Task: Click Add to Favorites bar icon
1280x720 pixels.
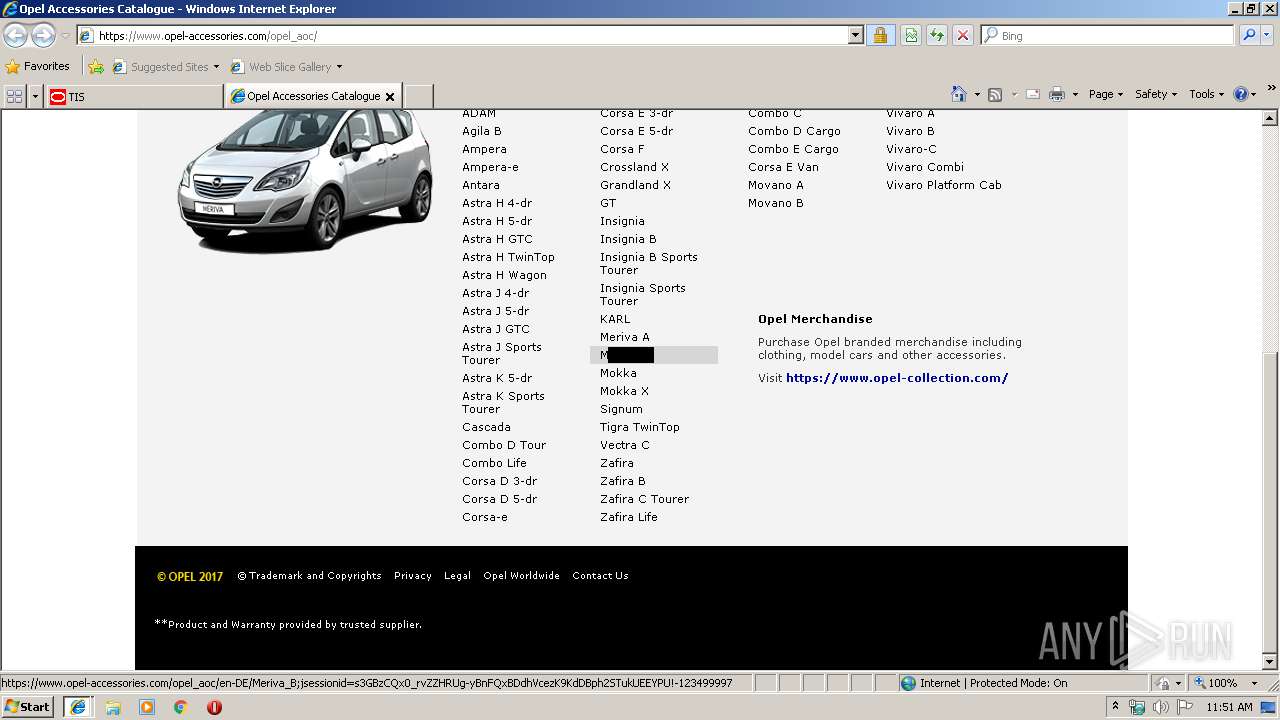Action: pos(96,67)
